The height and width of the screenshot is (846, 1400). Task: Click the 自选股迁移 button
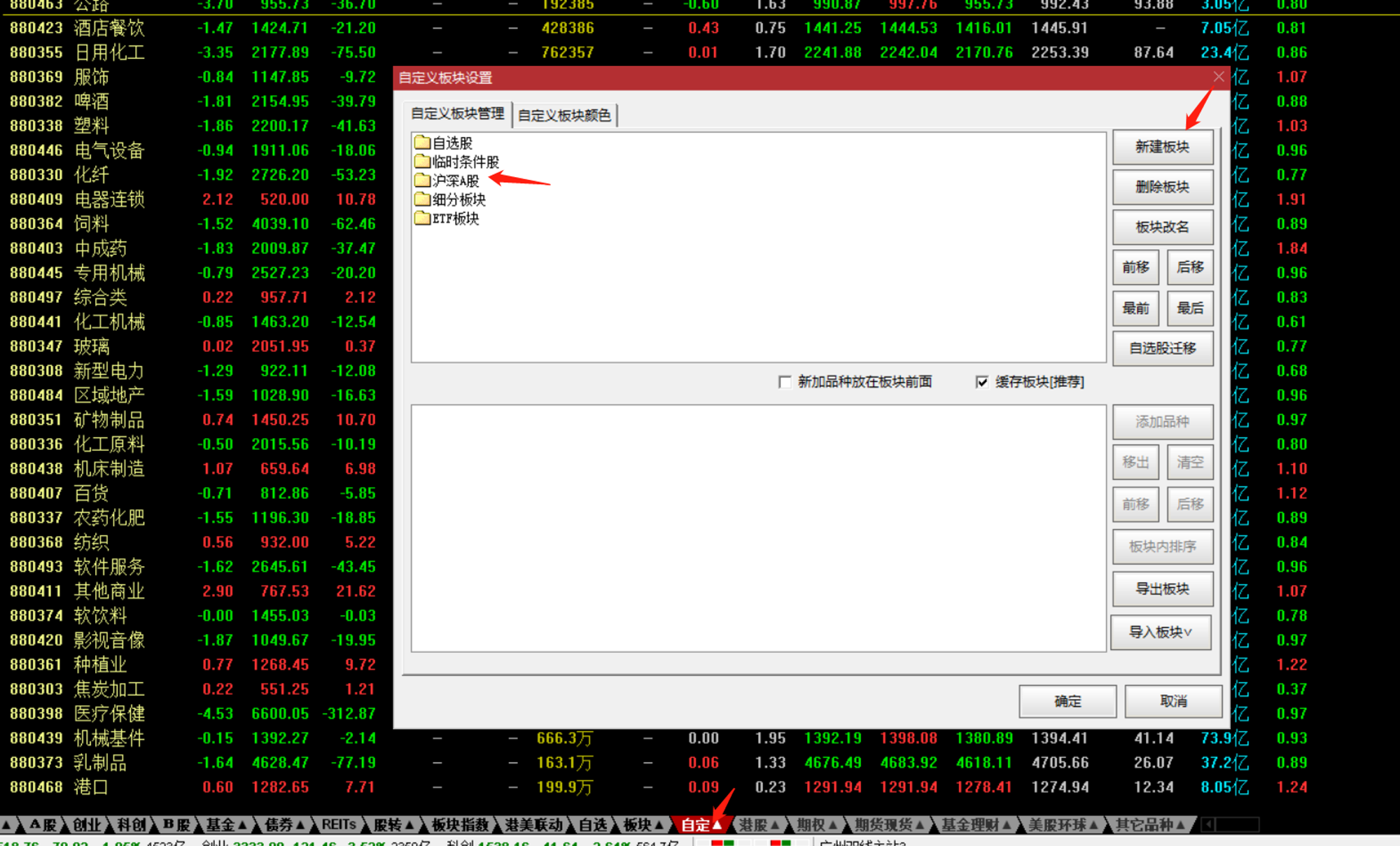[x=1163, y=348]
